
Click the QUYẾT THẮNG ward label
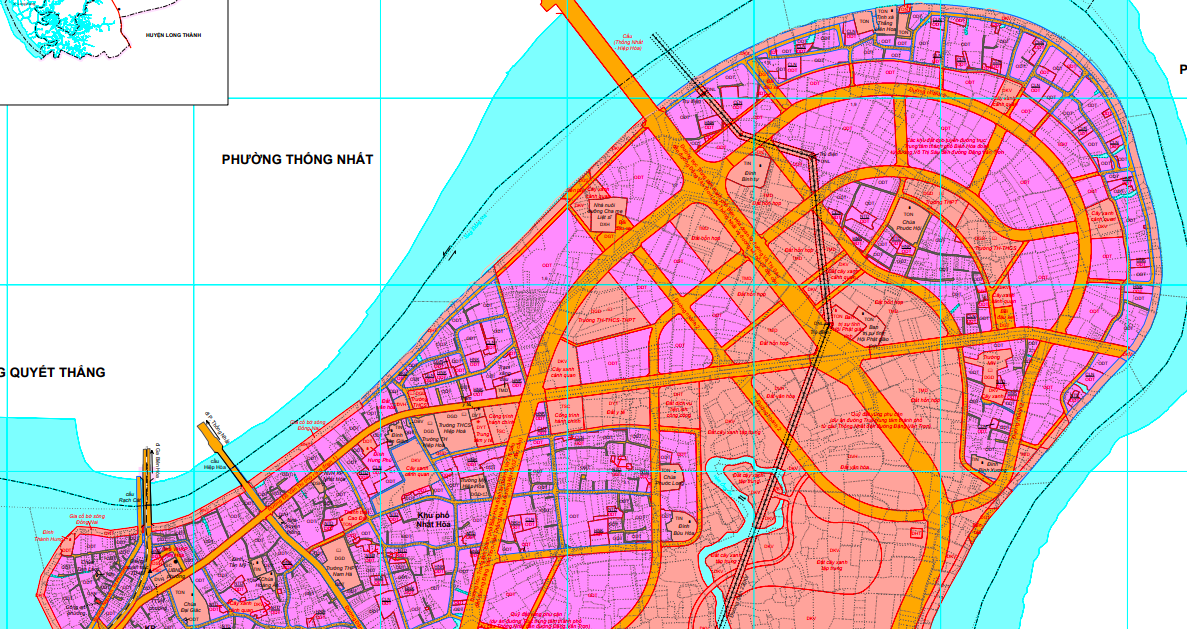click(x=56, y=373)
